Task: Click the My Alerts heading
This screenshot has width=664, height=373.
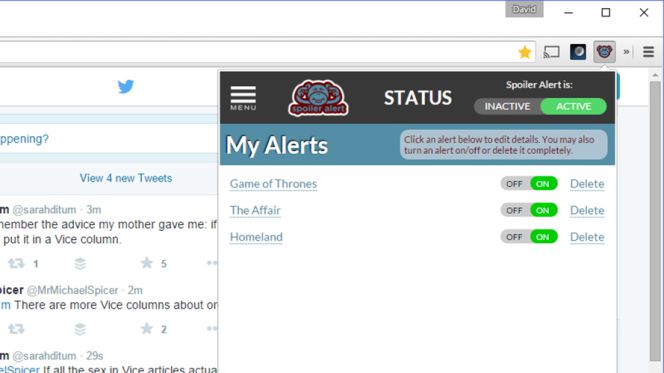Action: (277, 145)
